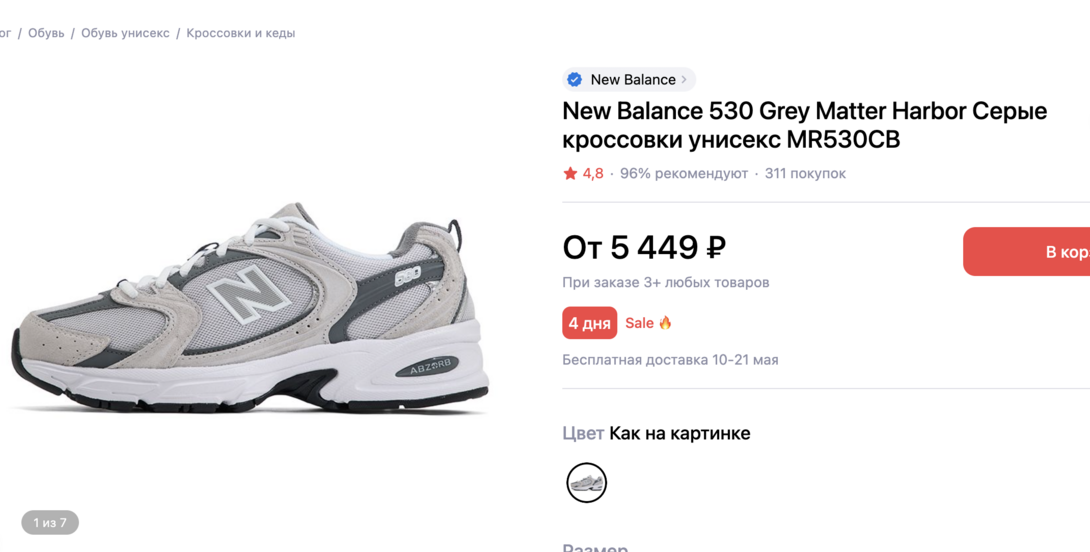The height and width of the screenshot is (552, 1090).
Task: Select the grey sneaker color swatch
Action: (x=587, y=483)
